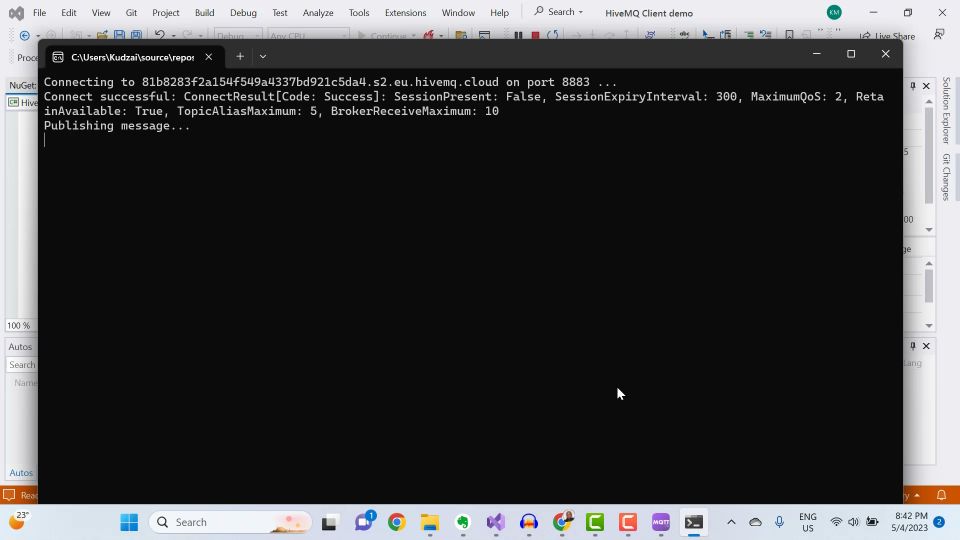The image size is (960, 540).
Task: Click the taskbar Search box
Action: (x=230, y=522)
